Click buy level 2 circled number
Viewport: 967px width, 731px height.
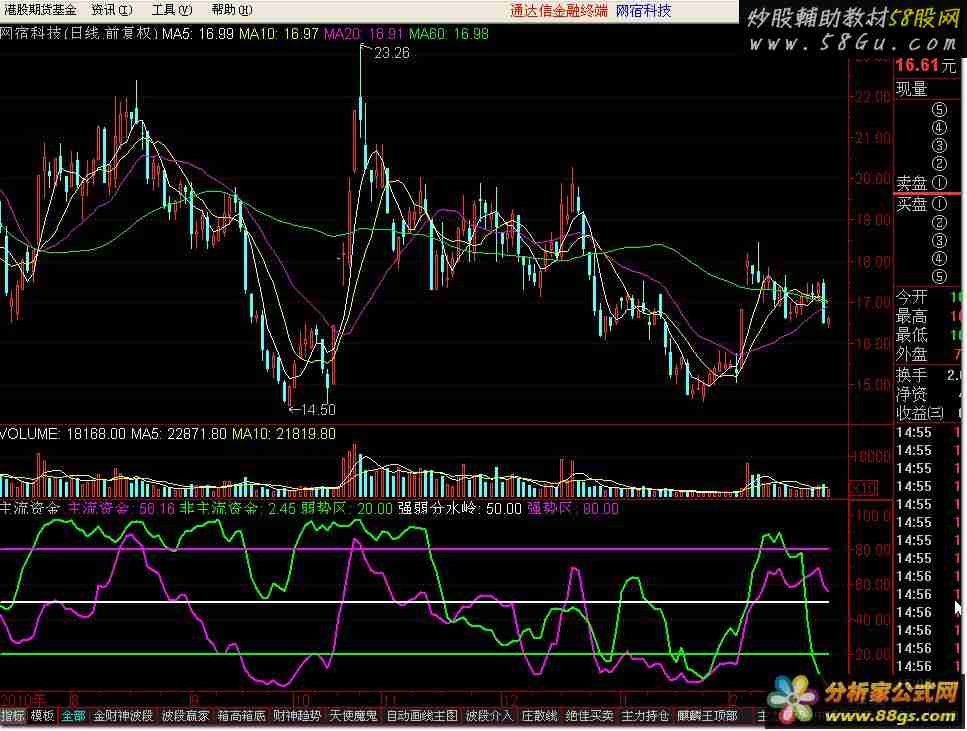click(x=939, y=222)
